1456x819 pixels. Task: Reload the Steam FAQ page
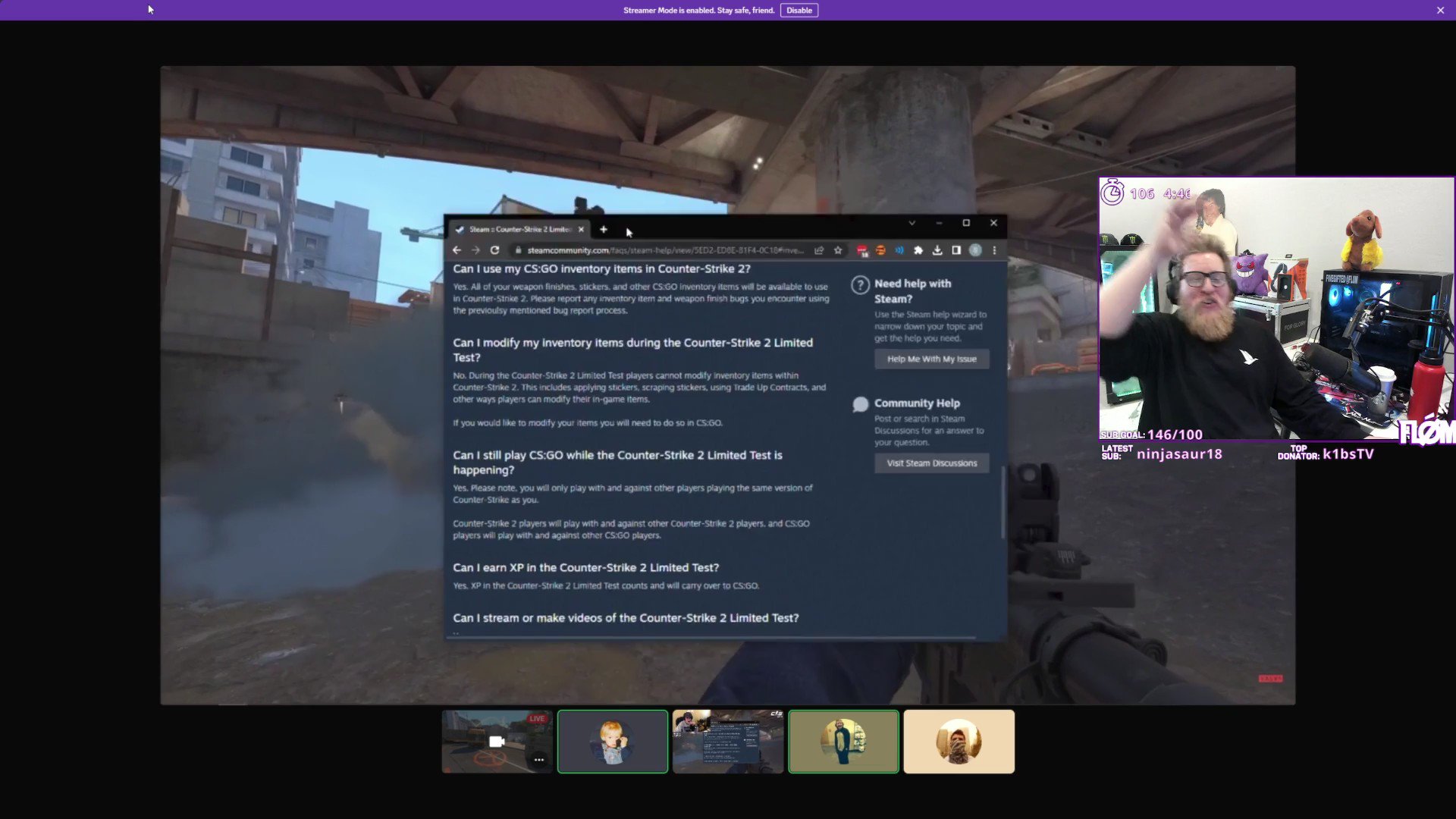pos(494,250)
